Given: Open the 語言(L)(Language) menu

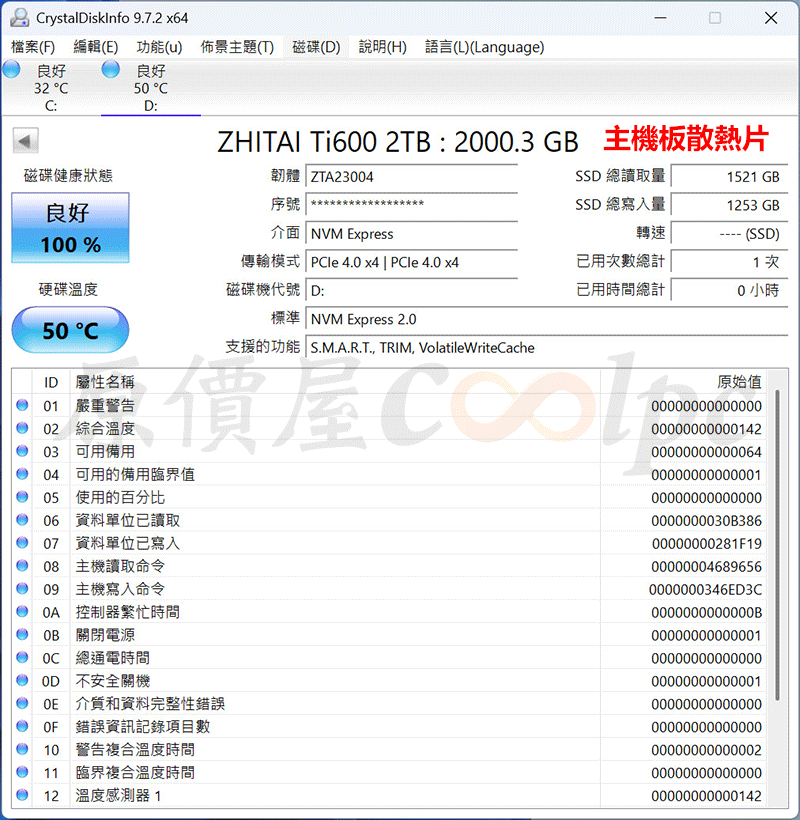Looking at the screenshot, I should 484,47.
